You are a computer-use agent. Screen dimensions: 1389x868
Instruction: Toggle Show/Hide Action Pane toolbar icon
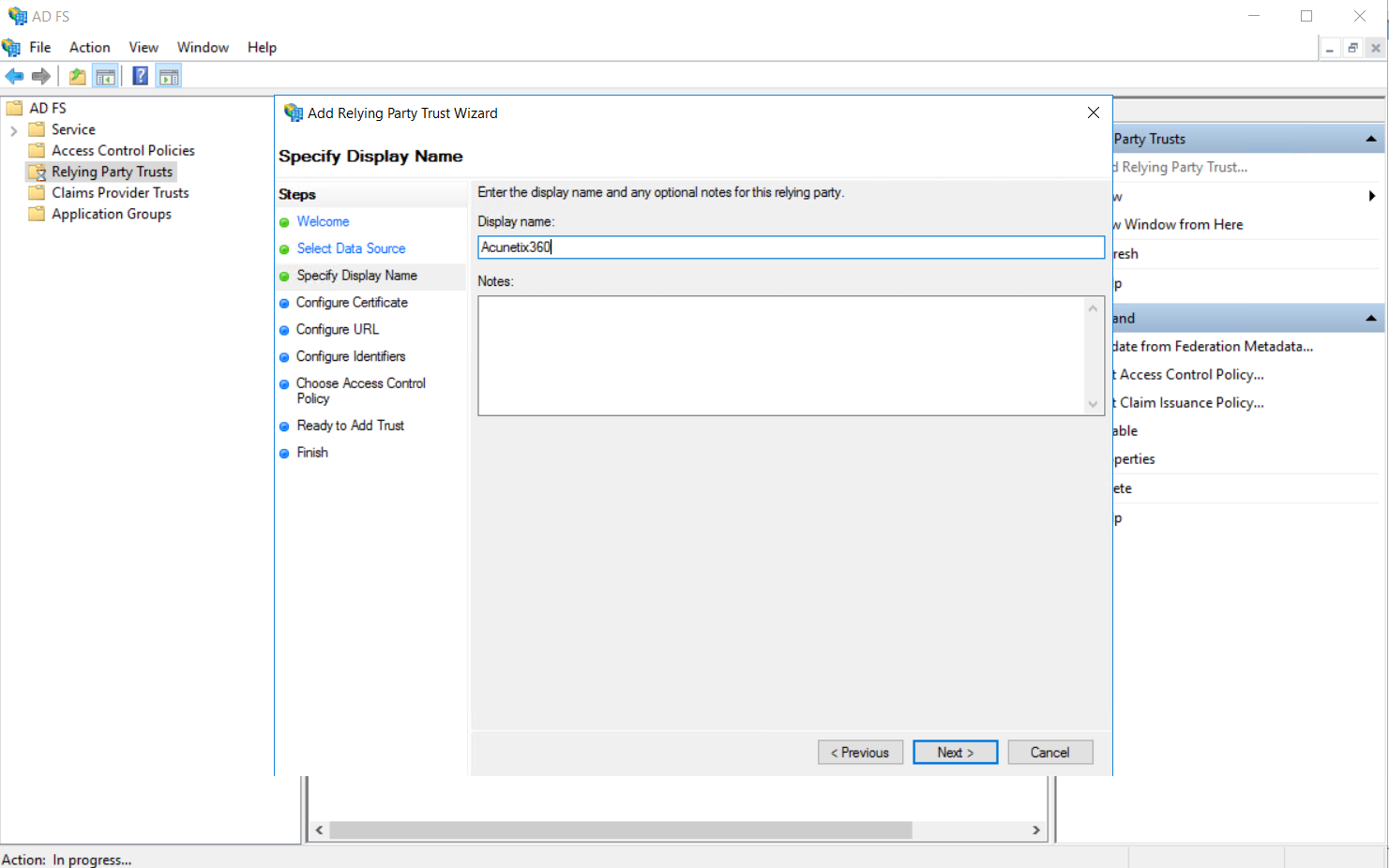click(x=169, y=77)
